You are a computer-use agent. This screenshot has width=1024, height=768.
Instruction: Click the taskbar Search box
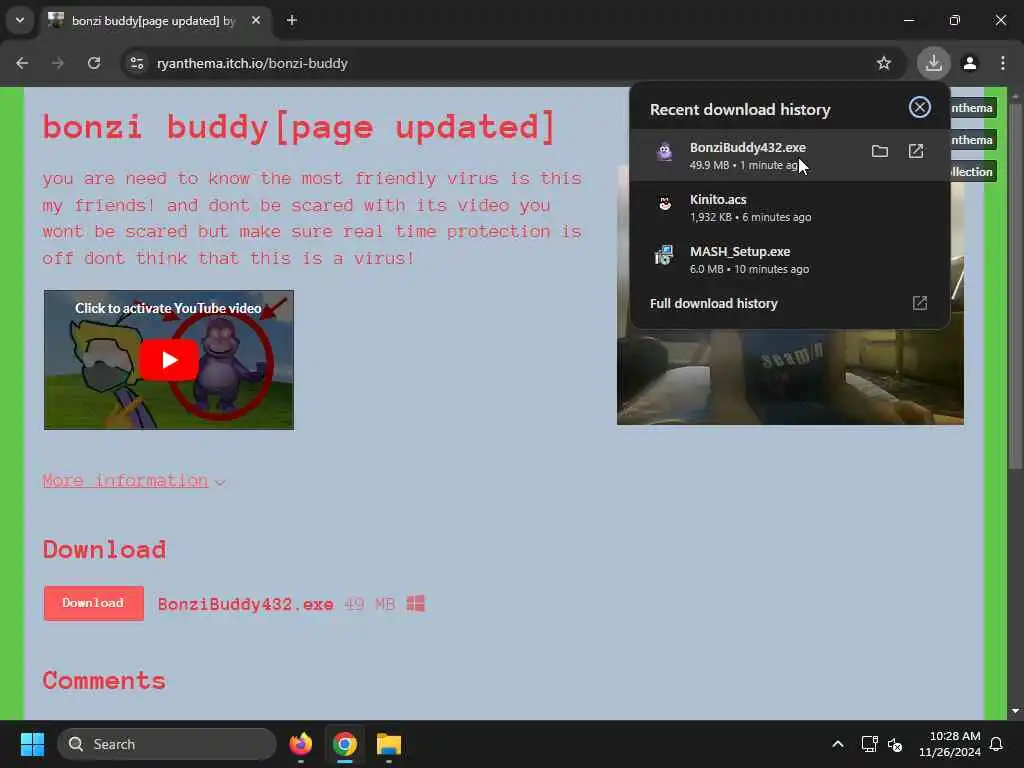pyautogui.click(x=167, y=744)
